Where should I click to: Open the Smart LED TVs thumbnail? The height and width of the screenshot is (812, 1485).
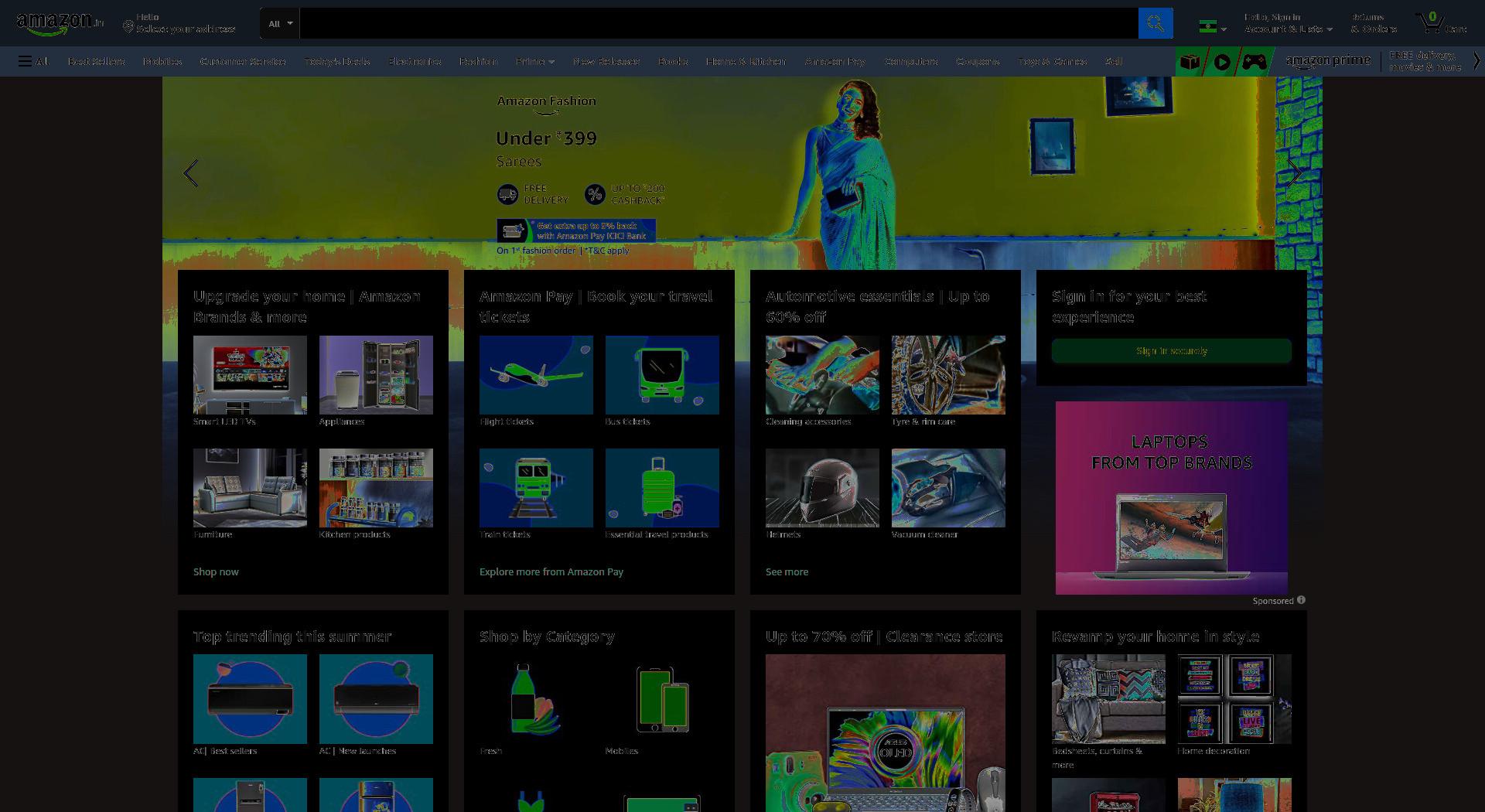pyautogui.click(x=250, y=375)
